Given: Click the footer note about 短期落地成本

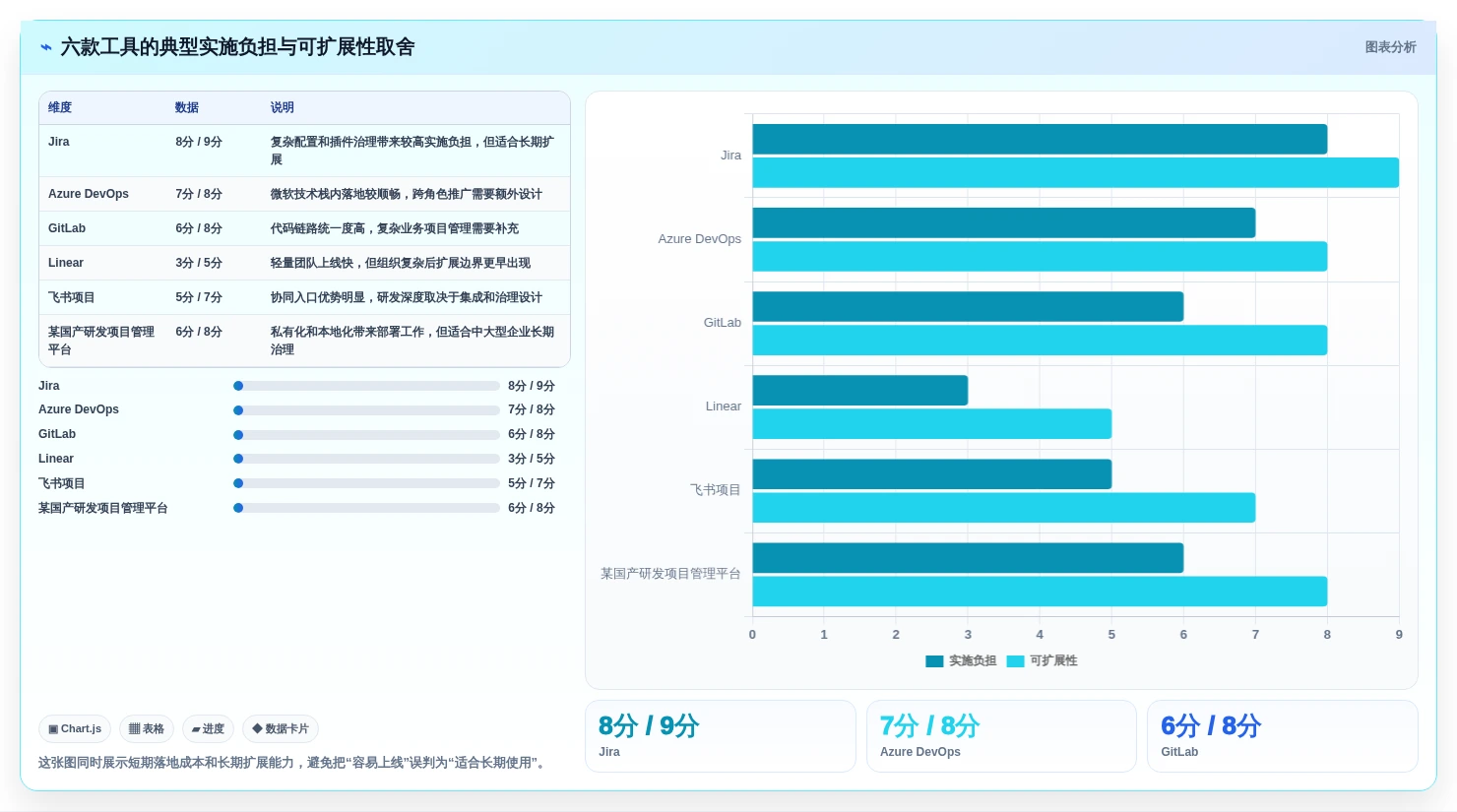Looking at the screenshot, I should pyautogui.click(x=294, y=763).
